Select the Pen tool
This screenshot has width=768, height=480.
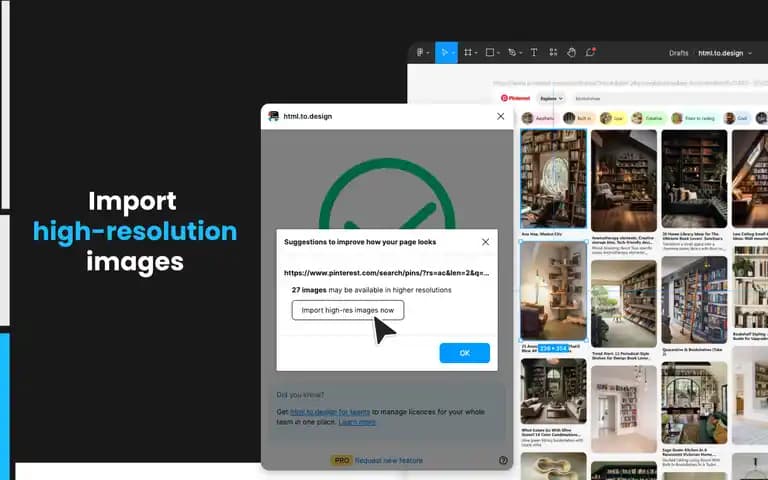point(512,52)
